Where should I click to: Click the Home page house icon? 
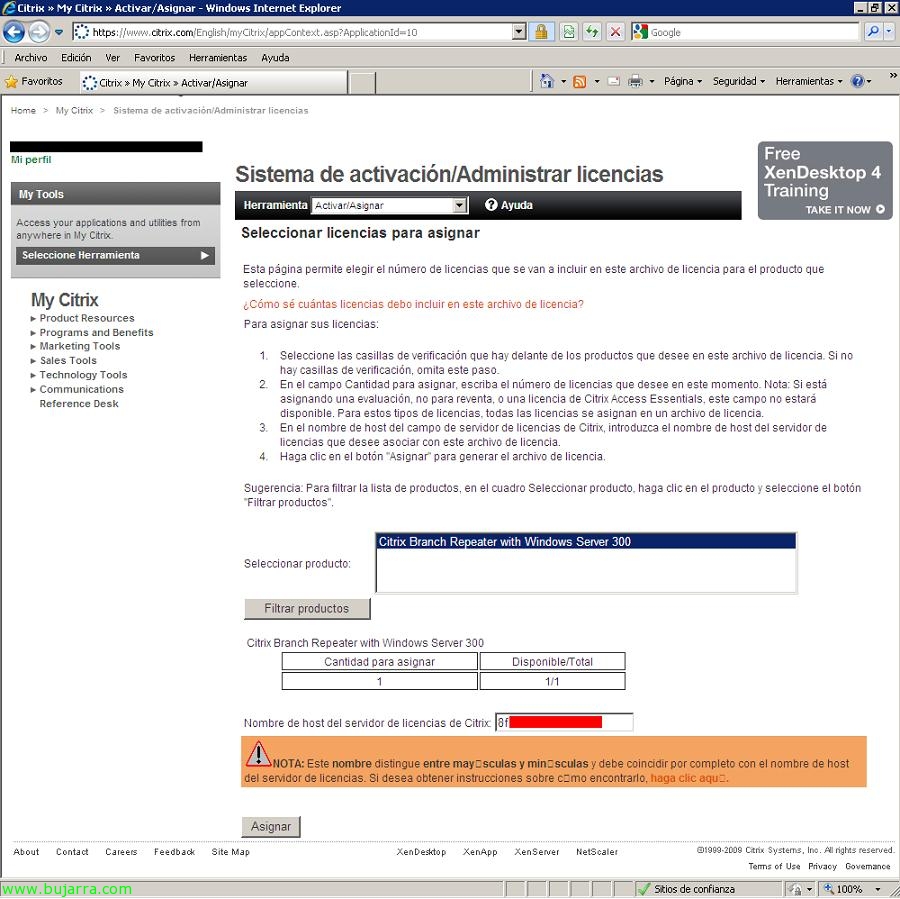point(547,82)
